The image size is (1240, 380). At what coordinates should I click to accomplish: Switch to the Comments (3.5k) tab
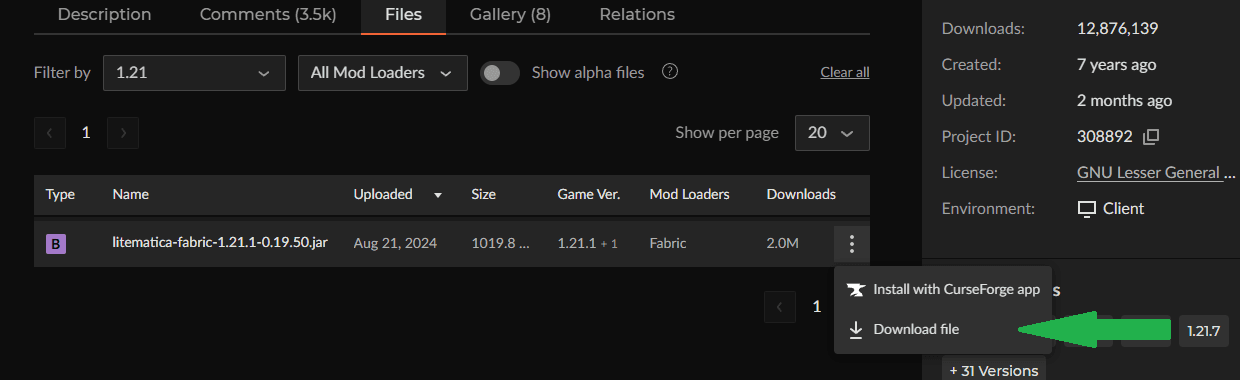pyautogui.click(x=268, y=15)
